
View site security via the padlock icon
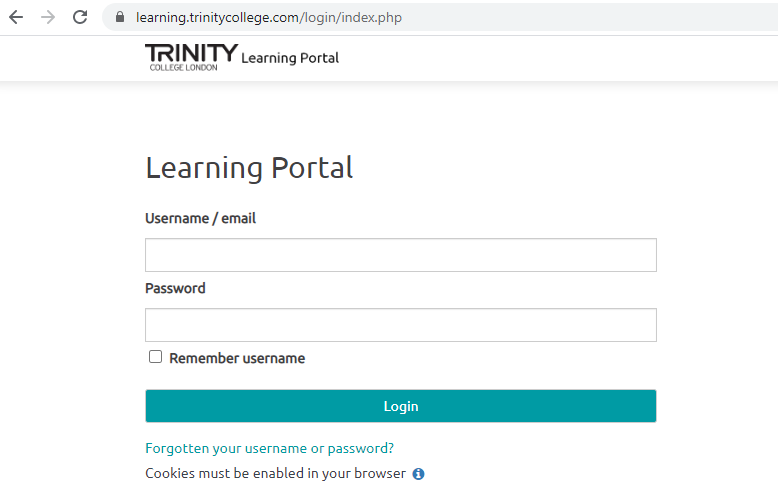pos(120,17)
